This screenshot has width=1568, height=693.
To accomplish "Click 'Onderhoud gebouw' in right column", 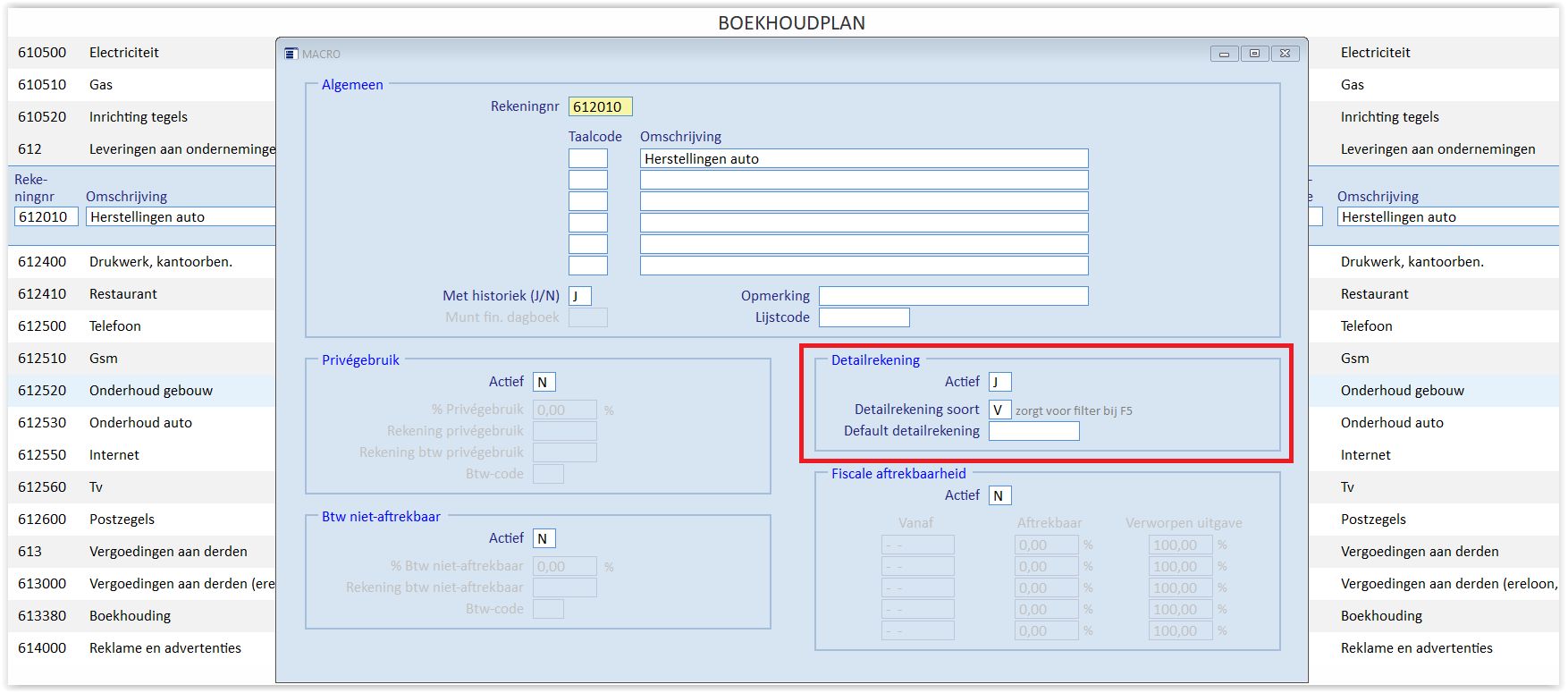I will pos(1402,391).
